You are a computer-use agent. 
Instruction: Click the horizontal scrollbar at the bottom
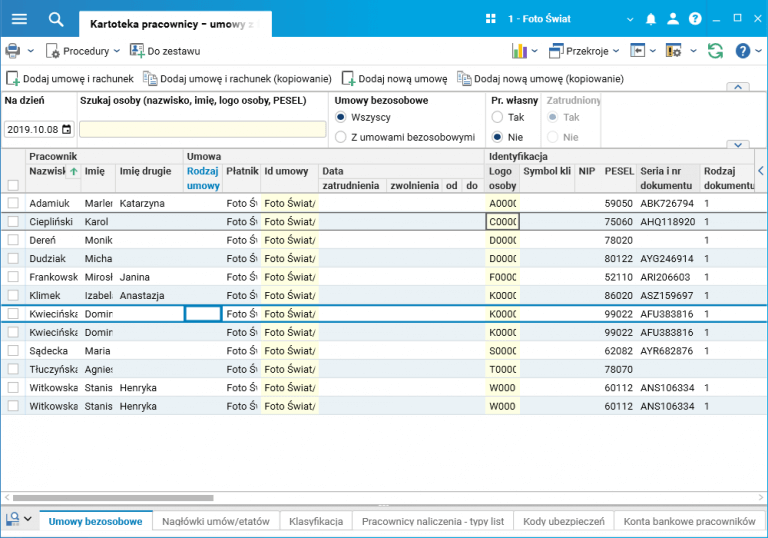point(110,497)
